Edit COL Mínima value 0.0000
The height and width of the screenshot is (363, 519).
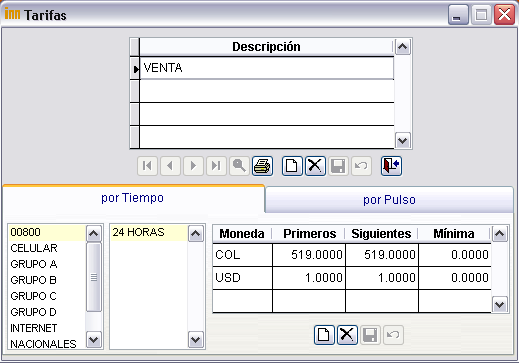click(455, 255)
